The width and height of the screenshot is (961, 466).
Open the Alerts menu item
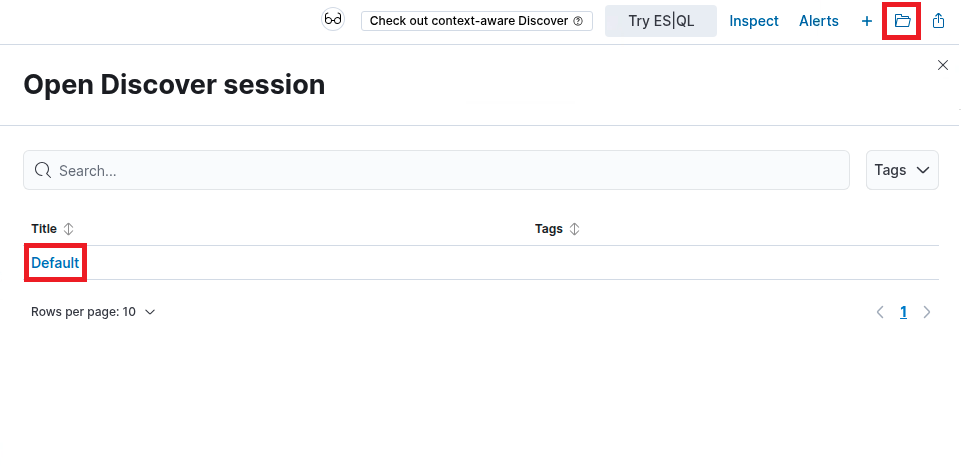[819, 21]
